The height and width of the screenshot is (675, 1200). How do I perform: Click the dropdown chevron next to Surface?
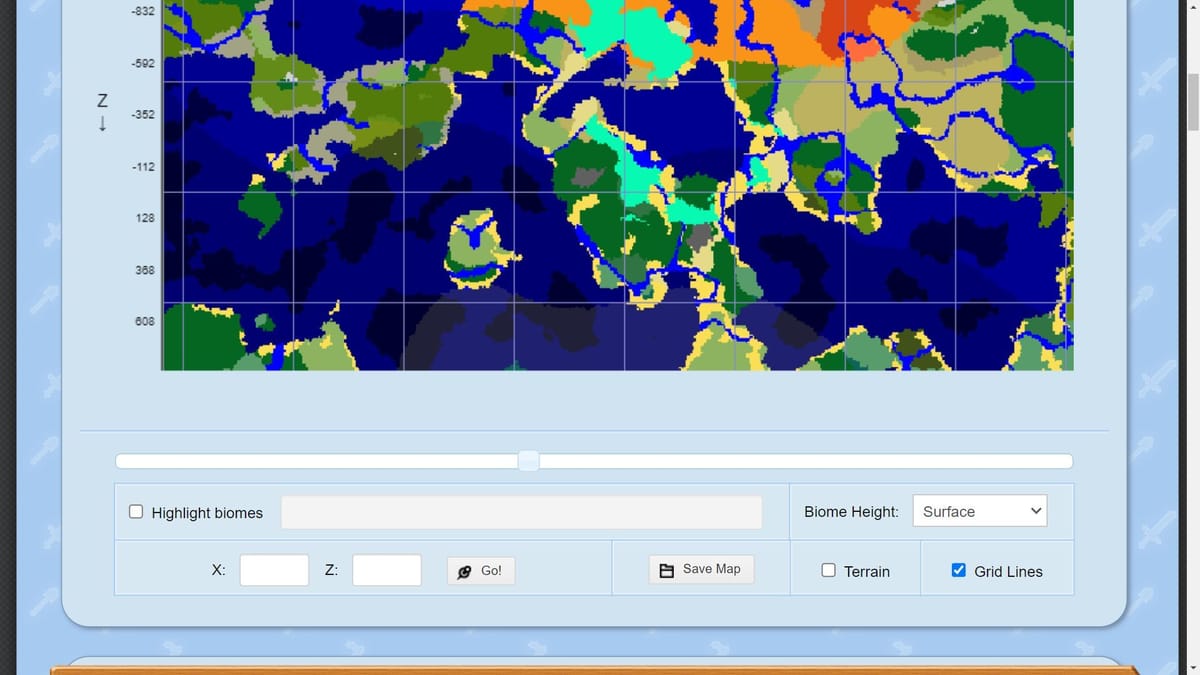point(1037,511)
